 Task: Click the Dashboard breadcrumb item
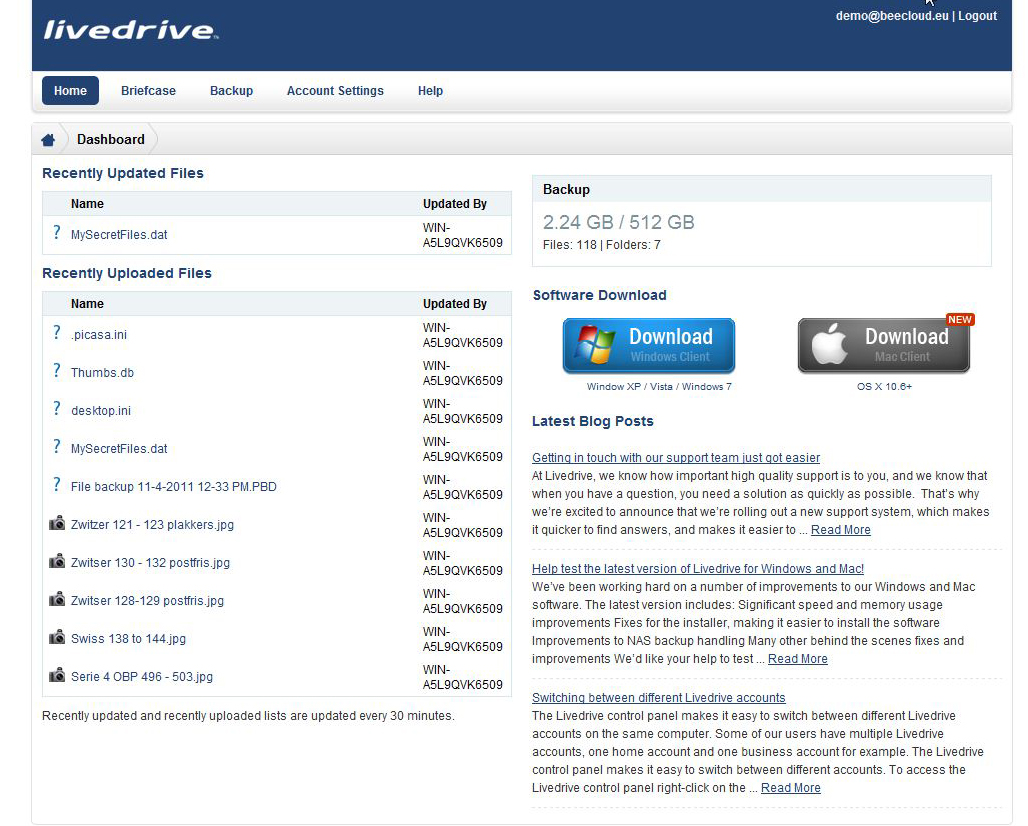111,140
